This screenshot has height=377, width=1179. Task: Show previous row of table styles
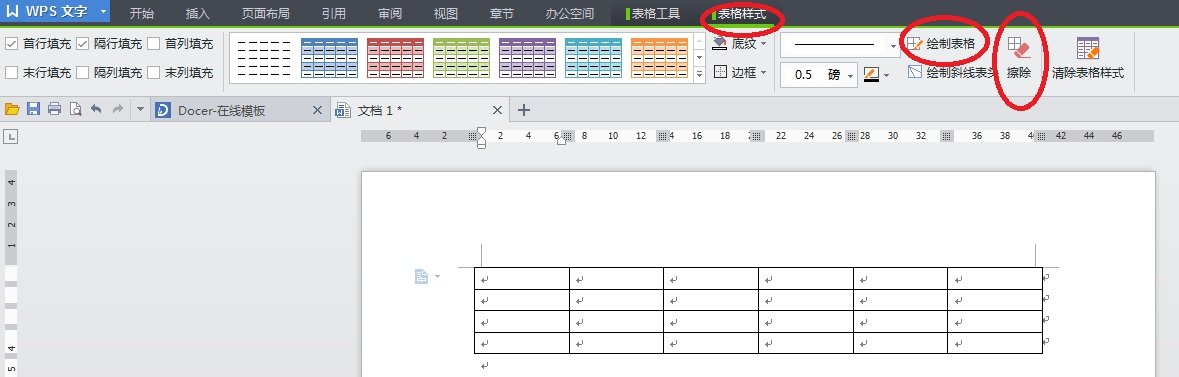click(x=699, y=41)
